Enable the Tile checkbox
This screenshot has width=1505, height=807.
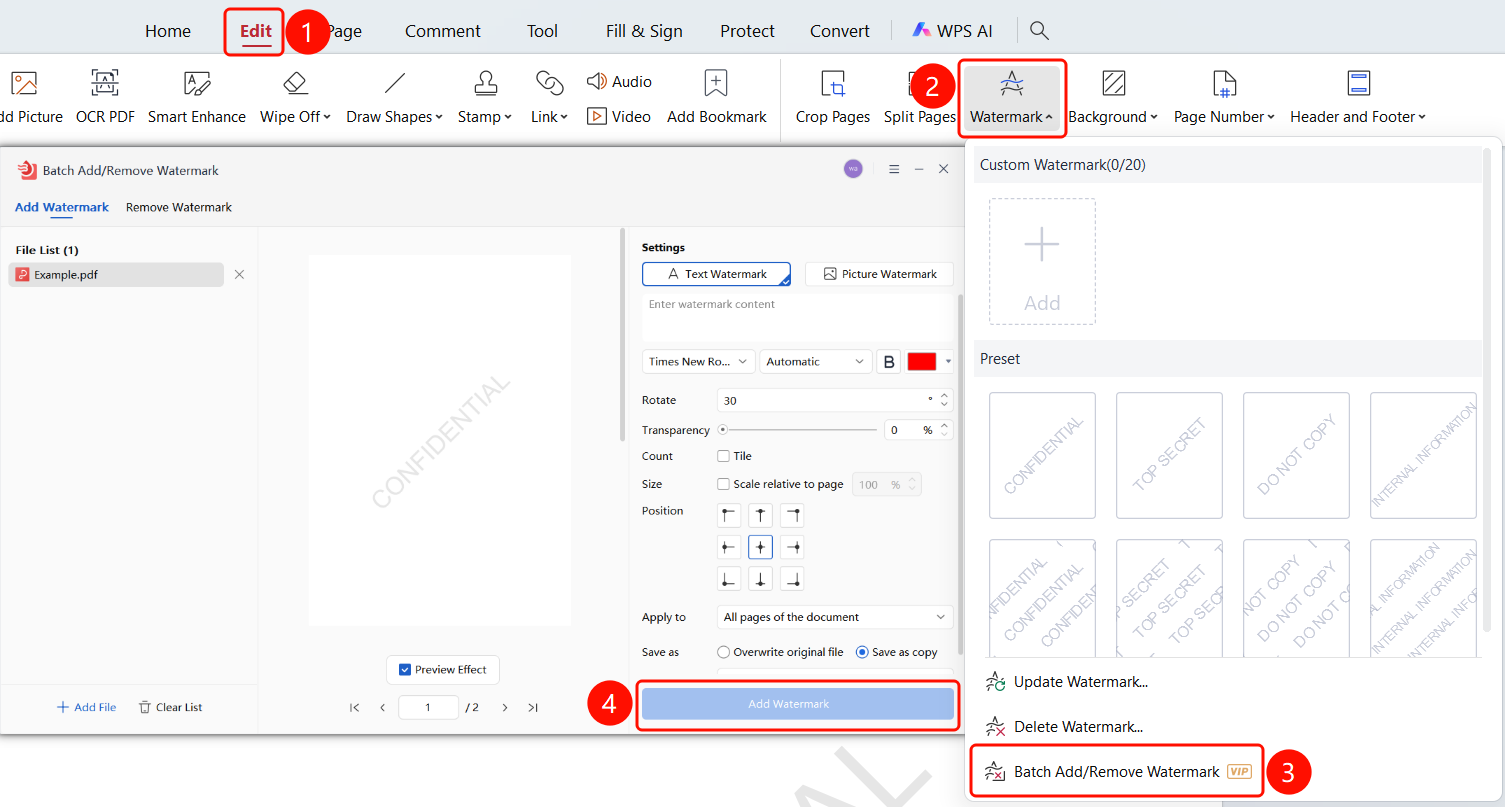click(x=723, y=456)
